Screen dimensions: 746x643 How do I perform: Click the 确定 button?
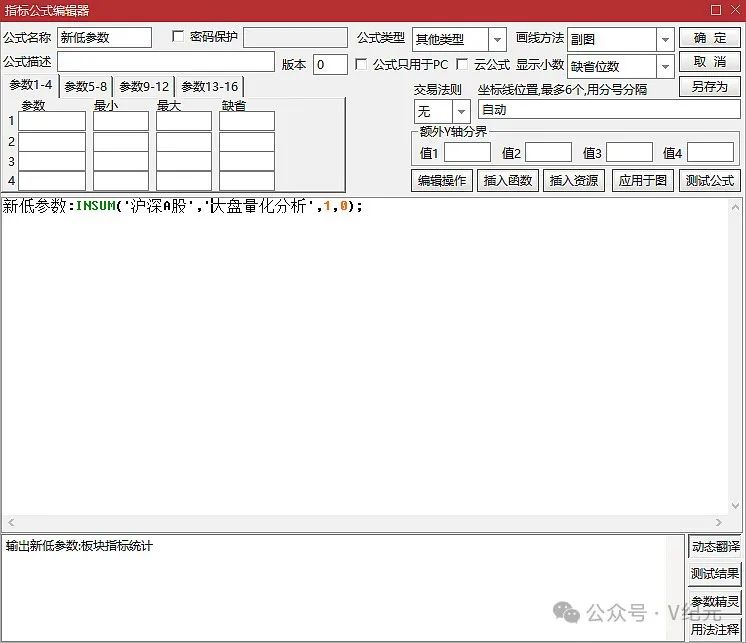pos(709,38)
